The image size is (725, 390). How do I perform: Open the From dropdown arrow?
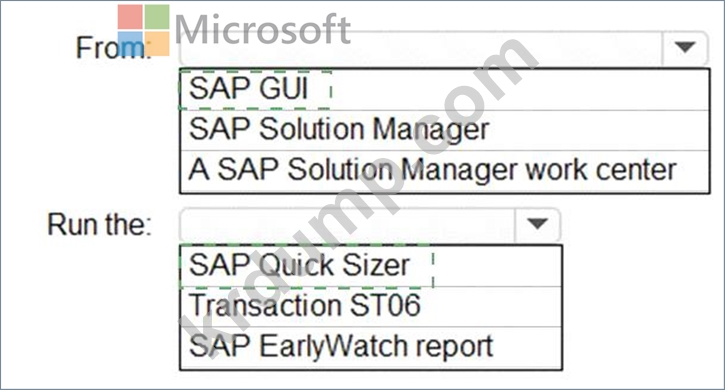coord(685,47)
